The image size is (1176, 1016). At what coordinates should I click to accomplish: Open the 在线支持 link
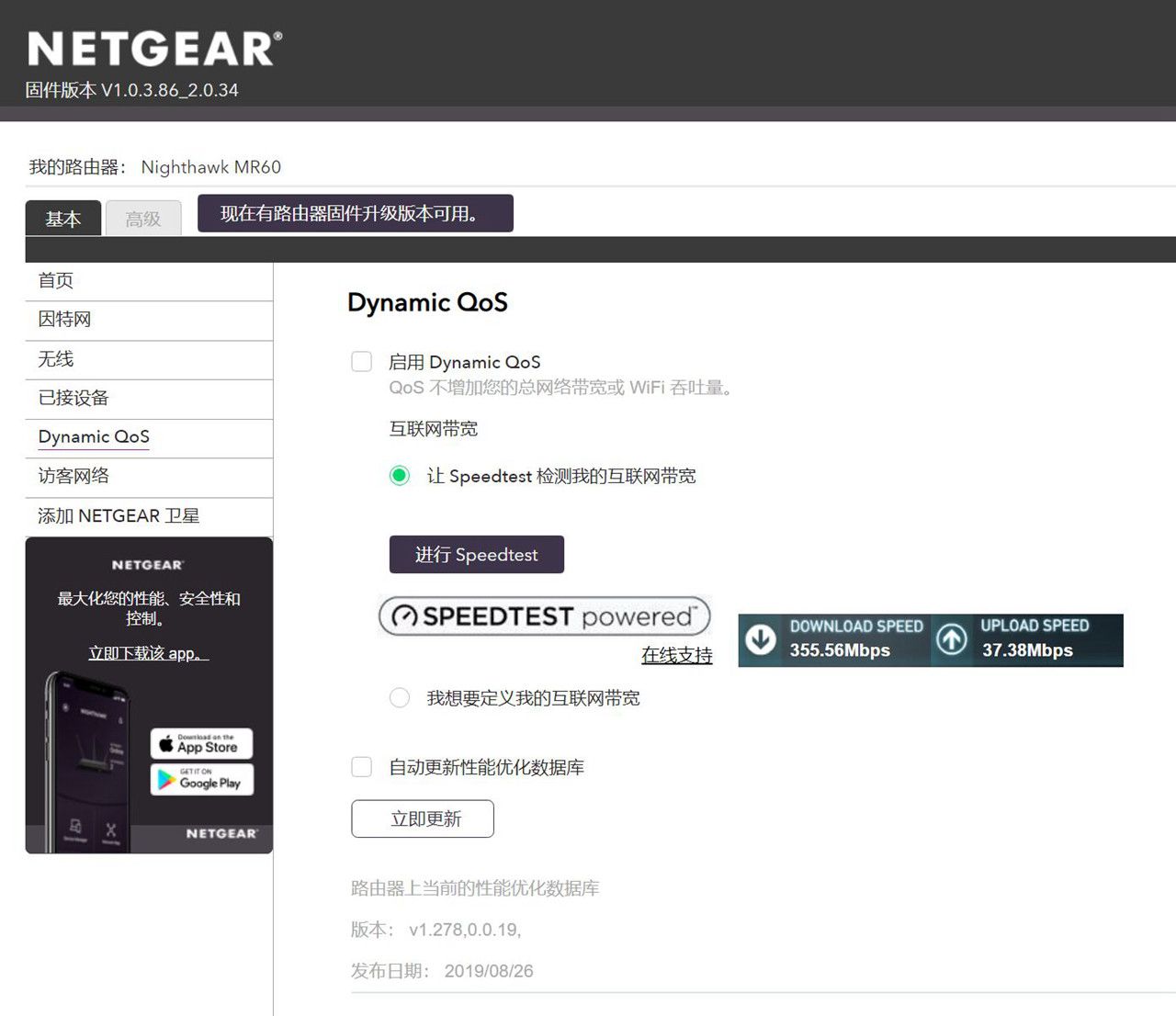[x=677, y=655]
